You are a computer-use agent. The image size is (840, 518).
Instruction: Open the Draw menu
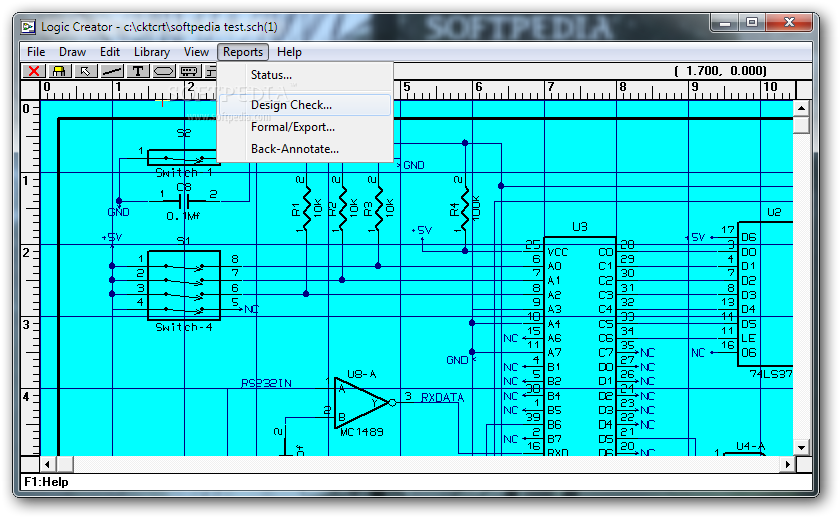(72, 52)
